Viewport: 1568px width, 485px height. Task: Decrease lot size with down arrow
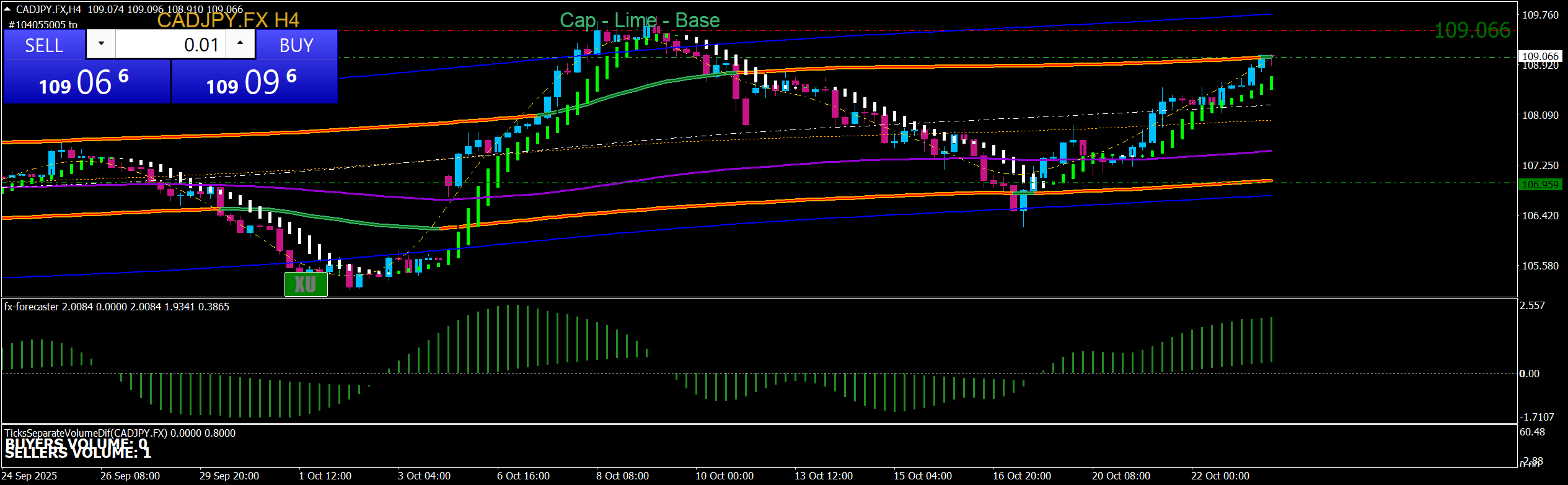click(x=101, y=45)
